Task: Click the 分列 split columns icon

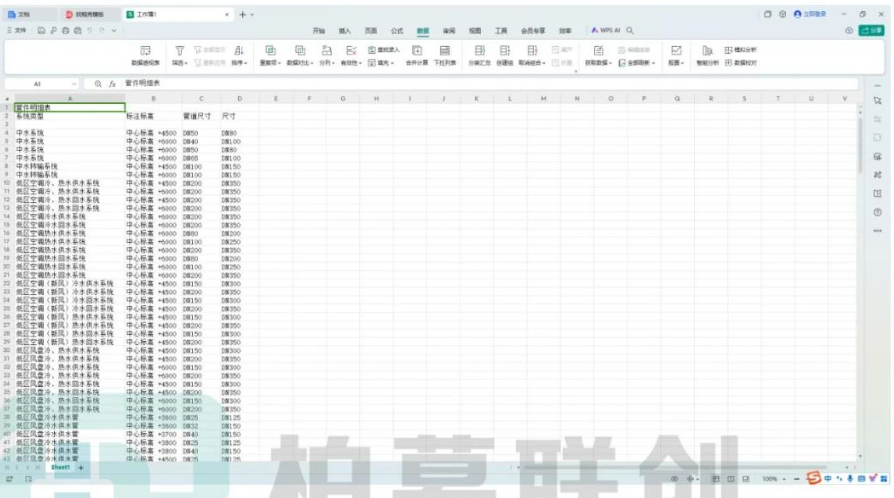Action: (x=326, y=51)
